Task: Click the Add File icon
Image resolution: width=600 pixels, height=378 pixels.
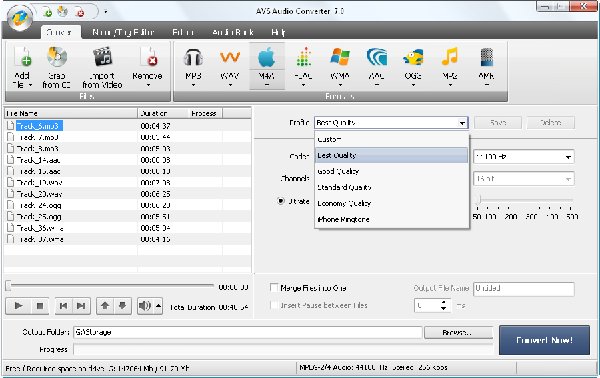Action: [x=22, y=57]
